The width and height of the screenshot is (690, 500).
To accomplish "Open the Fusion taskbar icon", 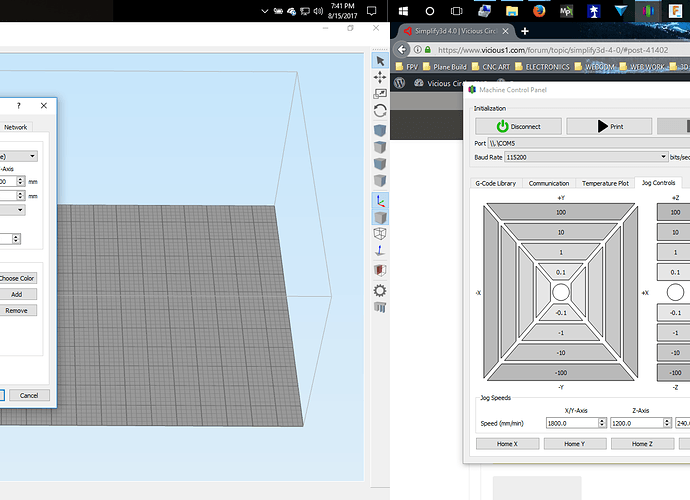I will (675, 11).
